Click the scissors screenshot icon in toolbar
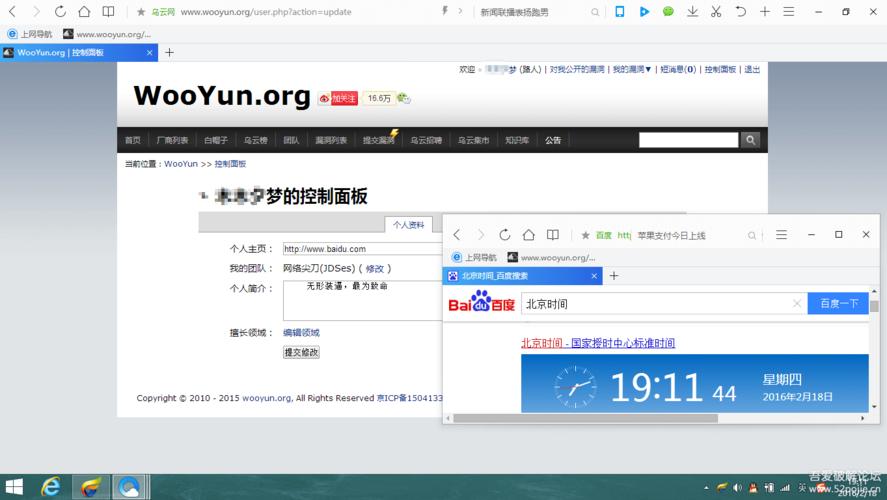Viewport: 887px width, 500px height. coord(716,11)
